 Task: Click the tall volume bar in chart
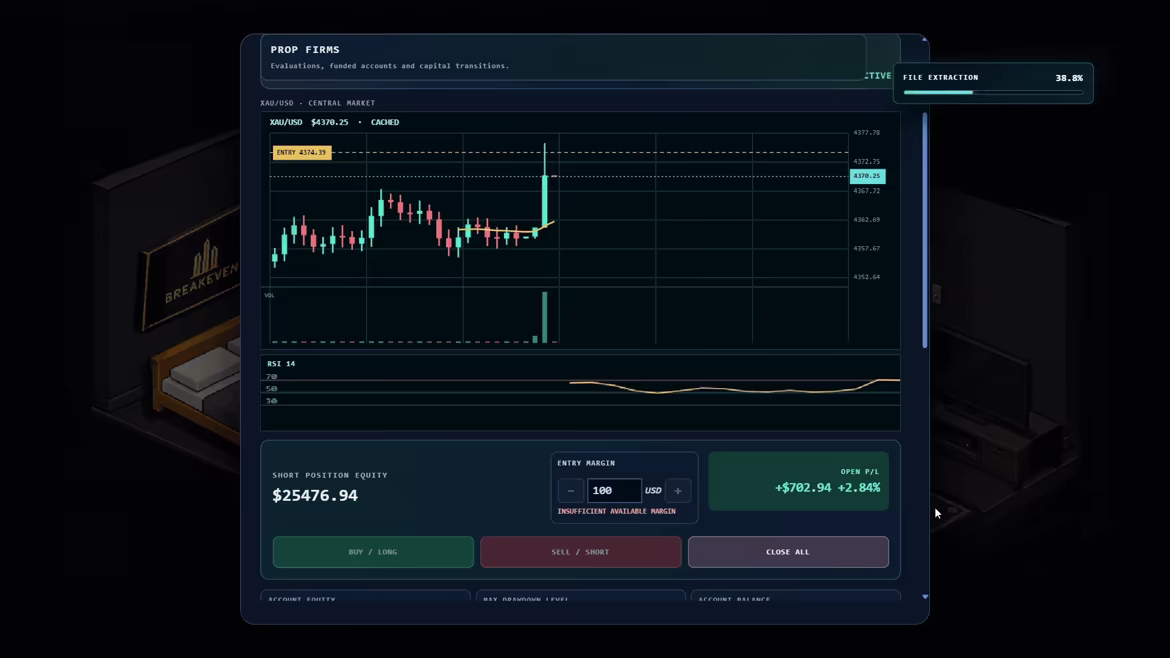point(545,317)
